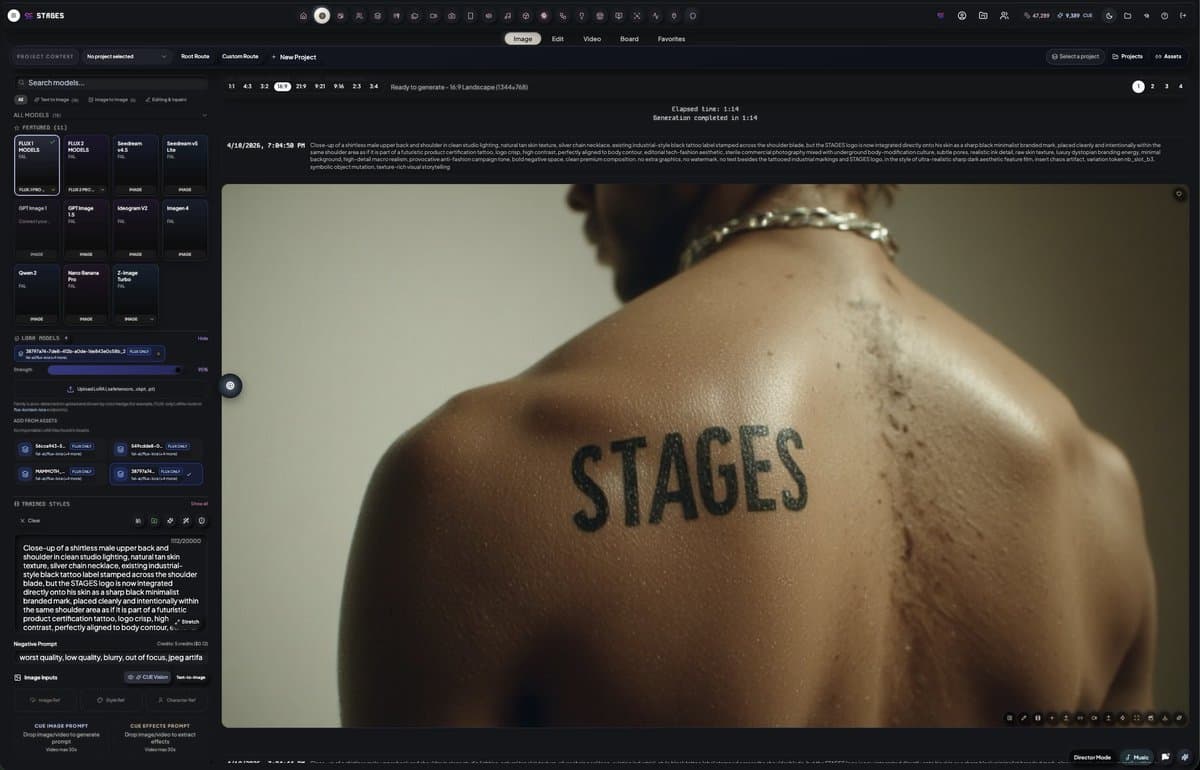Favorite the generated image with heart icon
The height and width of the screenshot is (770, 1200).
[x=1180, y=194]
